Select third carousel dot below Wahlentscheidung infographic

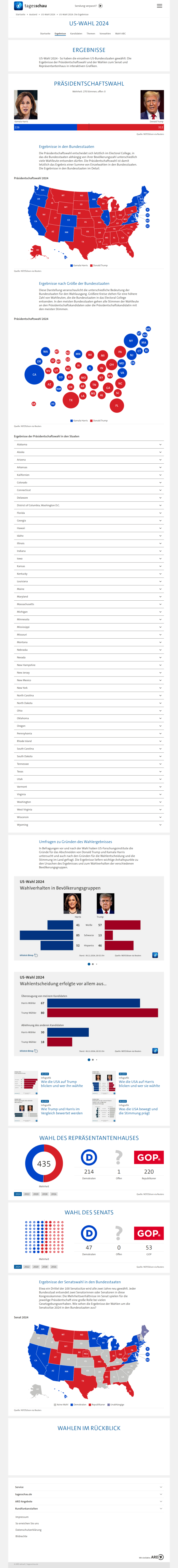pos(96,1060)
